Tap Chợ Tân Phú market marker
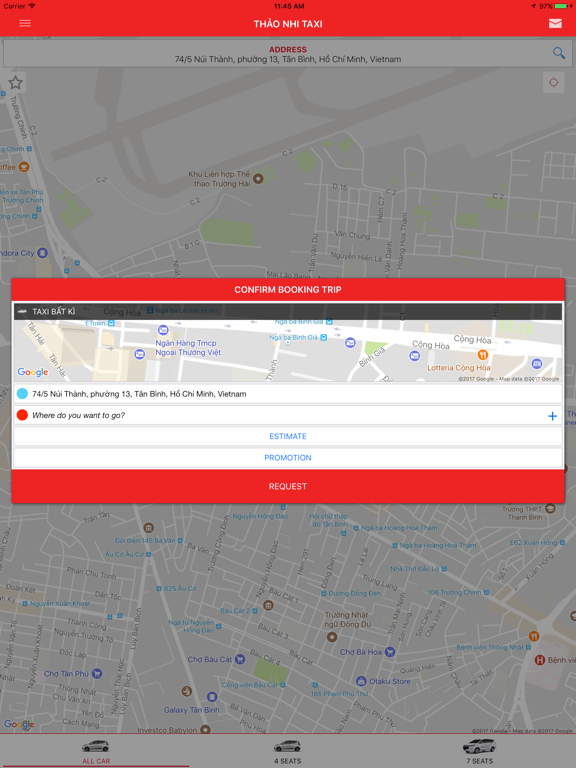Image resolution: width=576 pixels, height=768 pixels. 97,673
